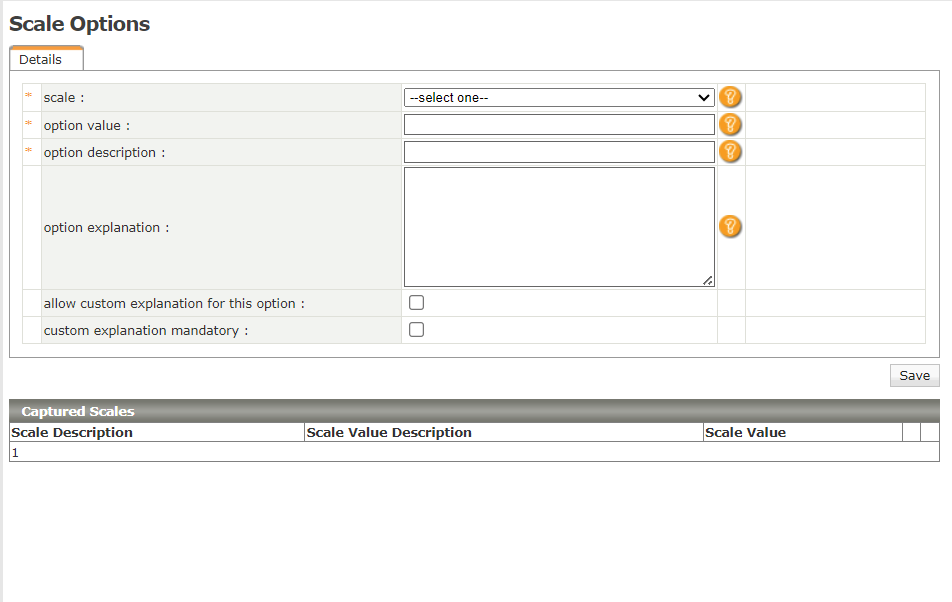
Task: Select the Scale Value Description column header
Action: (389, 433)
